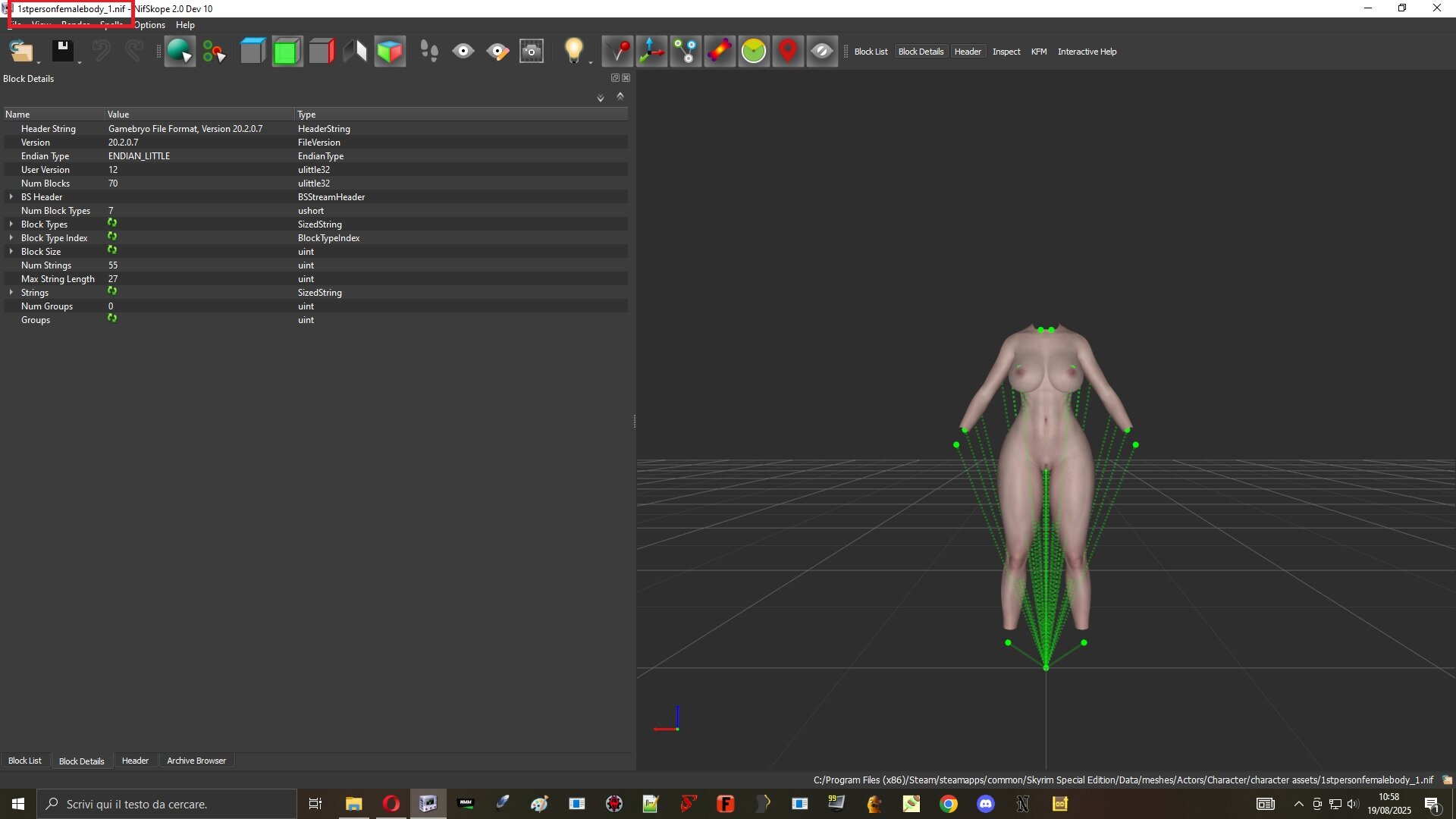The width and height of the screenshot is (1456, 819).
Task: Switch to bottom Header tab
Action: tap(135, 761)
